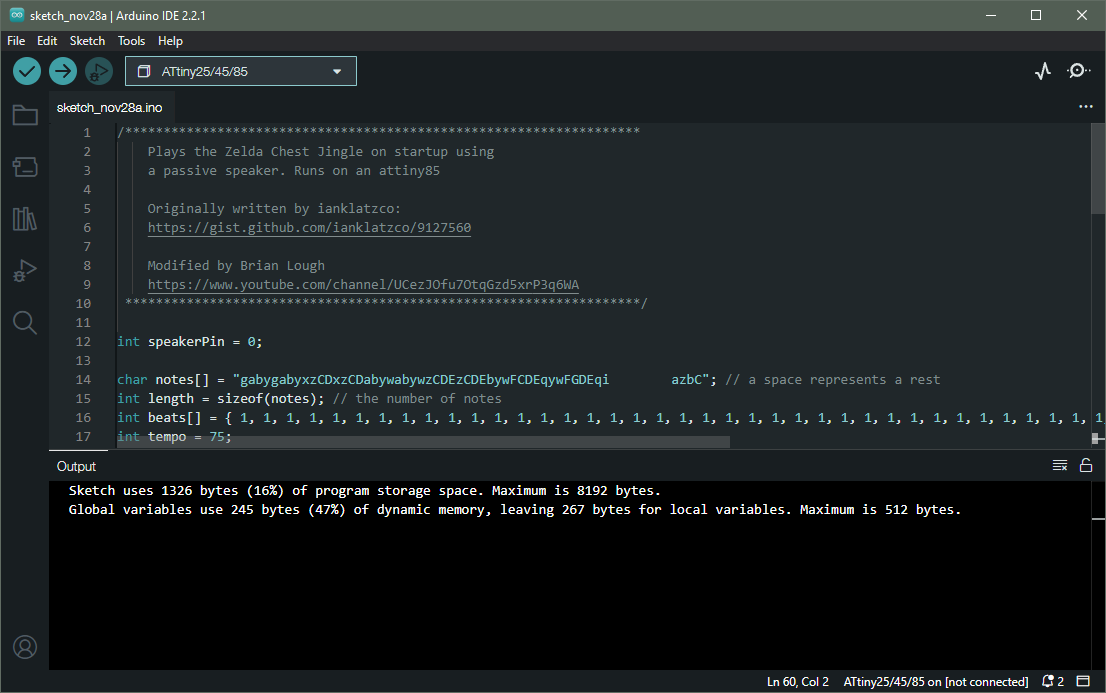Click the vertical scrollbar of the editor

click(1098, 169)
